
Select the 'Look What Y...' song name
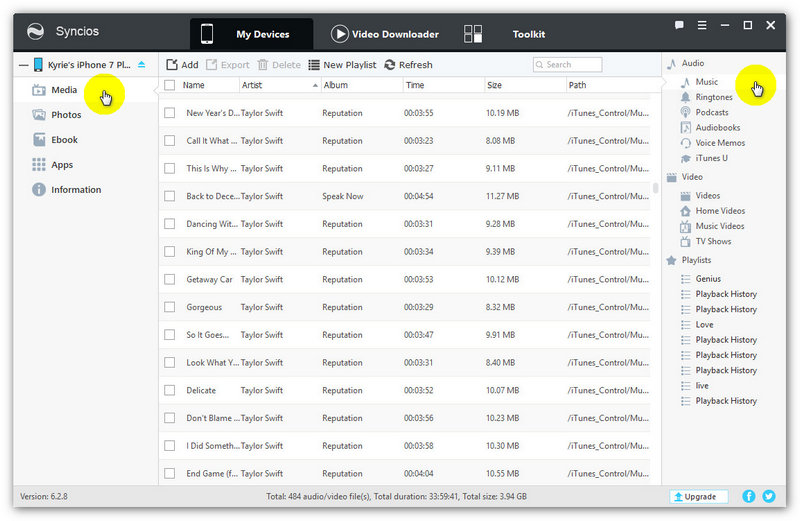[212, 362]
